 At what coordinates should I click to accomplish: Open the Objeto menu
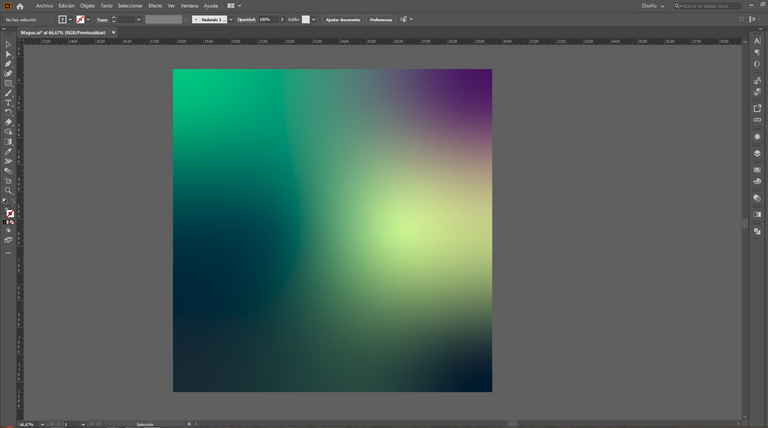point(87,6)
